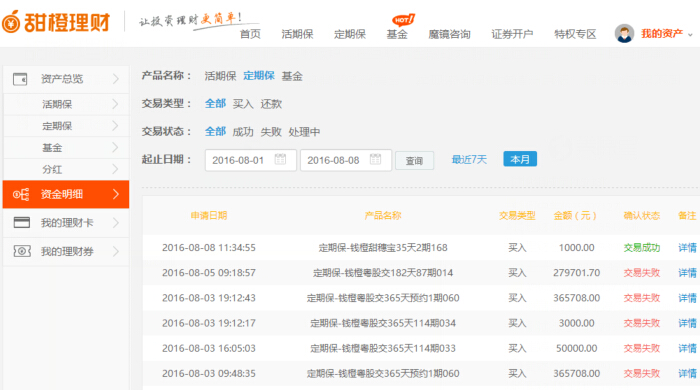Image resolution: width=700 pixels, height=390 pixels.
Task: Open the end date calendar icon
Action: (375, 159)
